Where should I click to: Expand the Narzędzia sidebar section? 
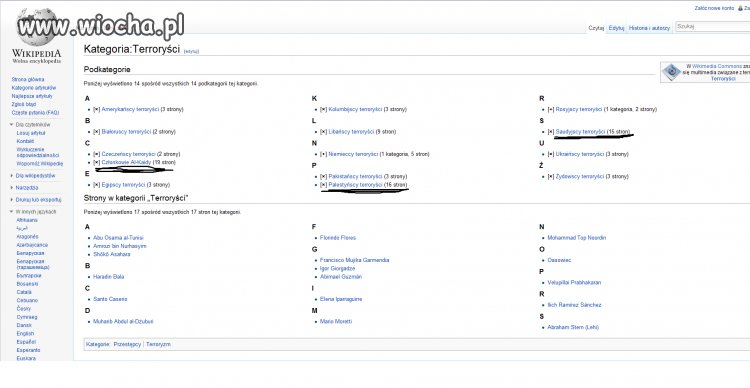11,188
